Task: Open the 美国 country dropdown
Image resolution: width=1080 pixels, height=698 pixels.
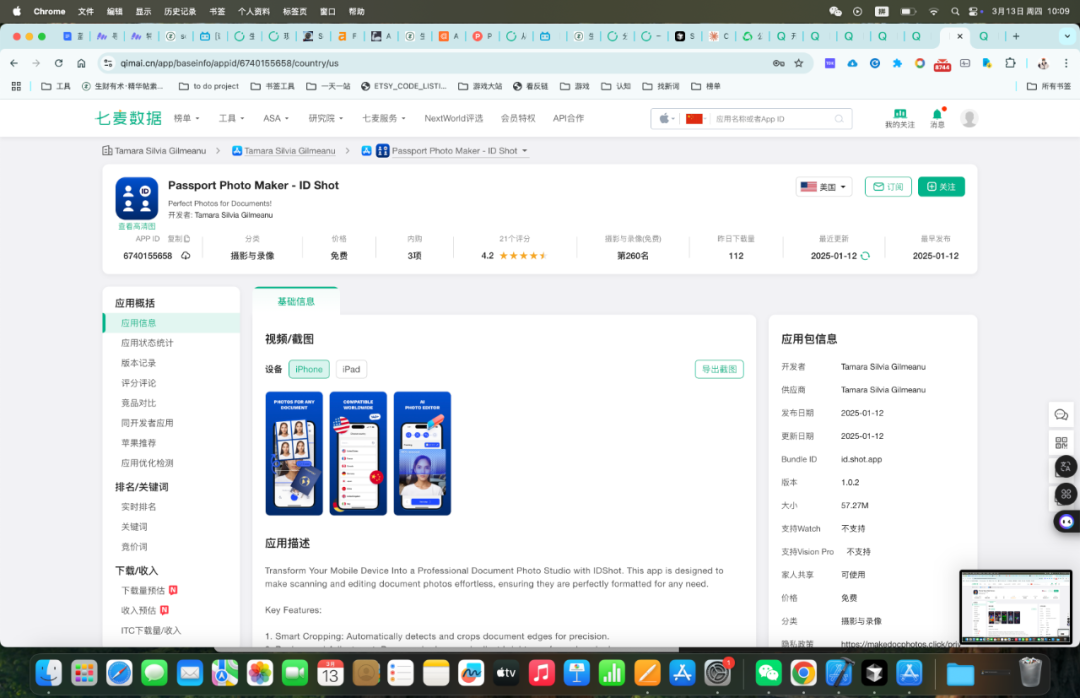Action: 824,187
